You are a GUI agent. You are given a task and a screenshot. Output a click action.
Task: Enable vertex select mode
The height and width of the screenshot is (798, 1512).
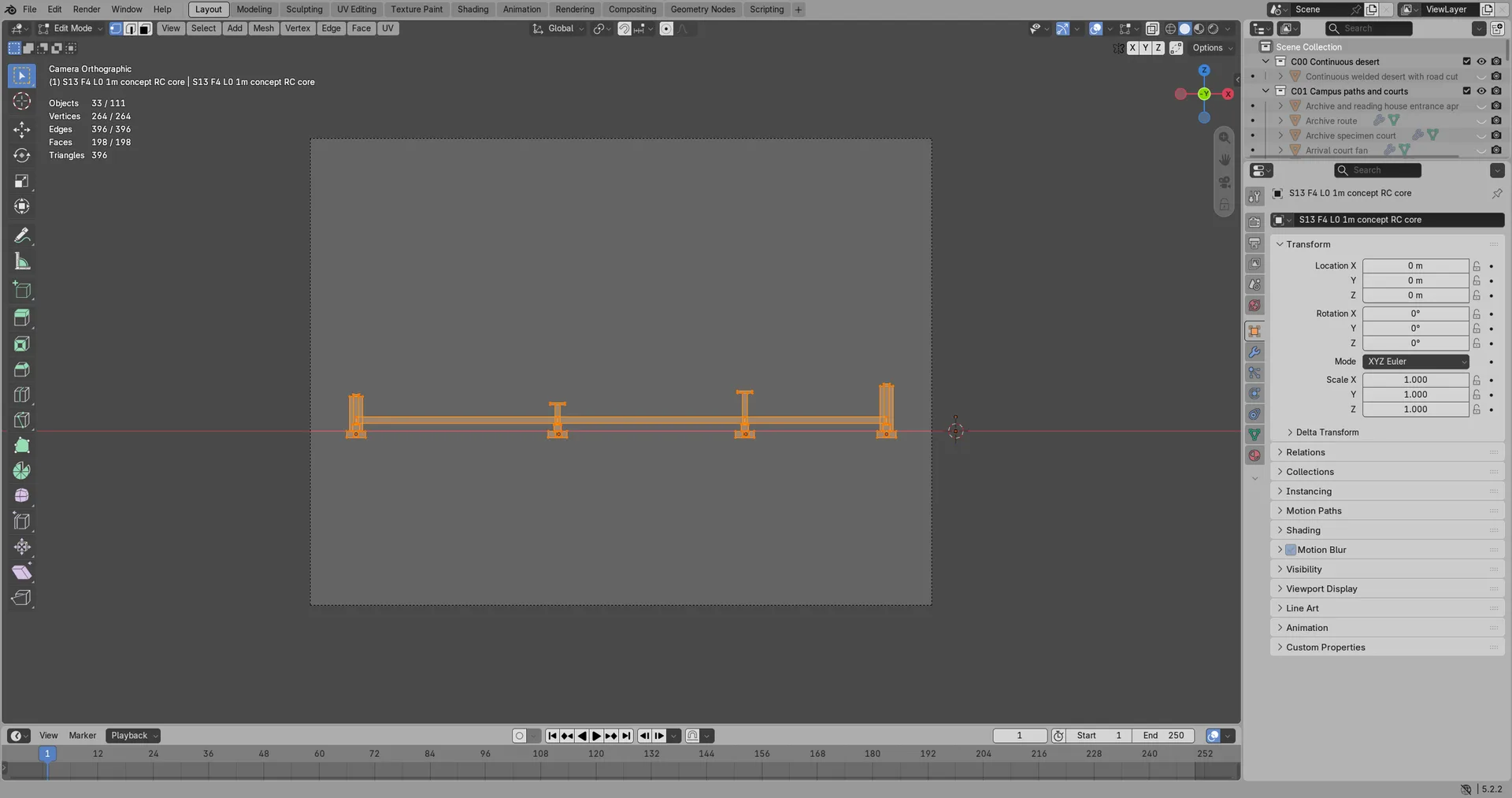116,28
